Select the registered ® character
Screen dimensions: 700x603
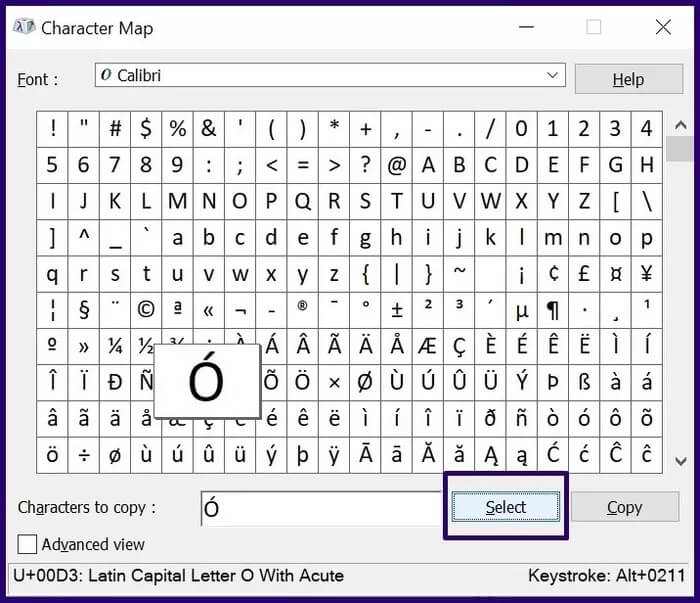click(302, 310)
